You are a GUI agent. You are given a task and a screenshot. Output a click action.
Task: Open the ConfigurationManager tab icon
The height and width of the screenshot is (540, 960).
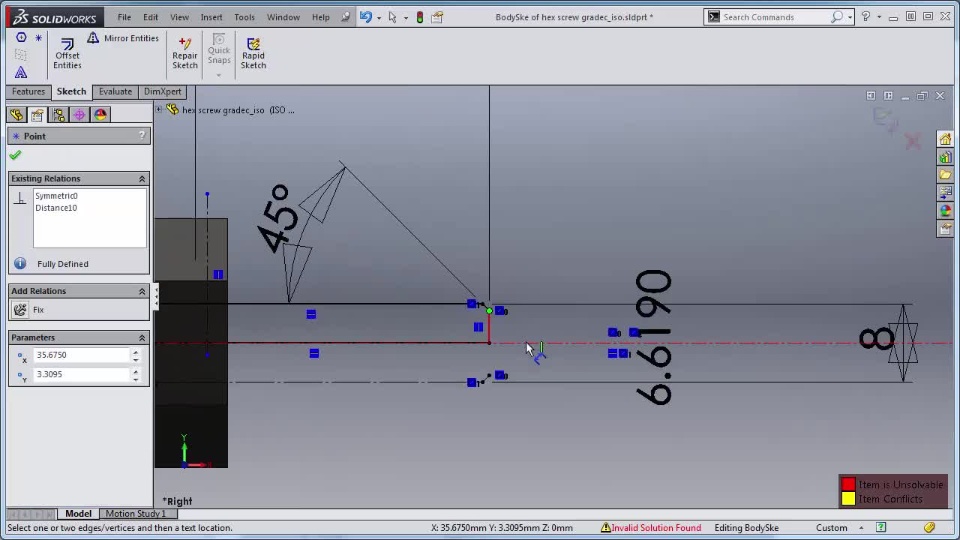(x=59, y=114)
